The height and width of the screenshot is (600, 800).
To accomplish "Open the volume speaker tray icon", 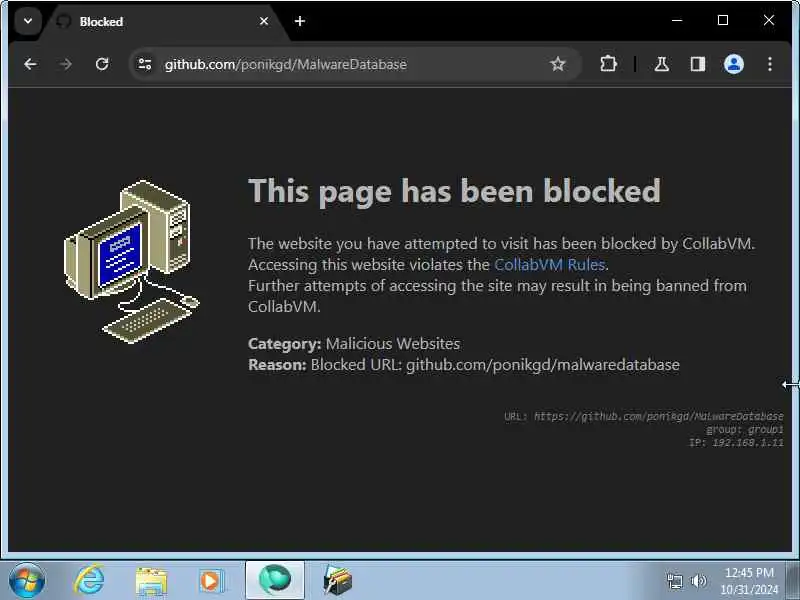I will point(698,581).
